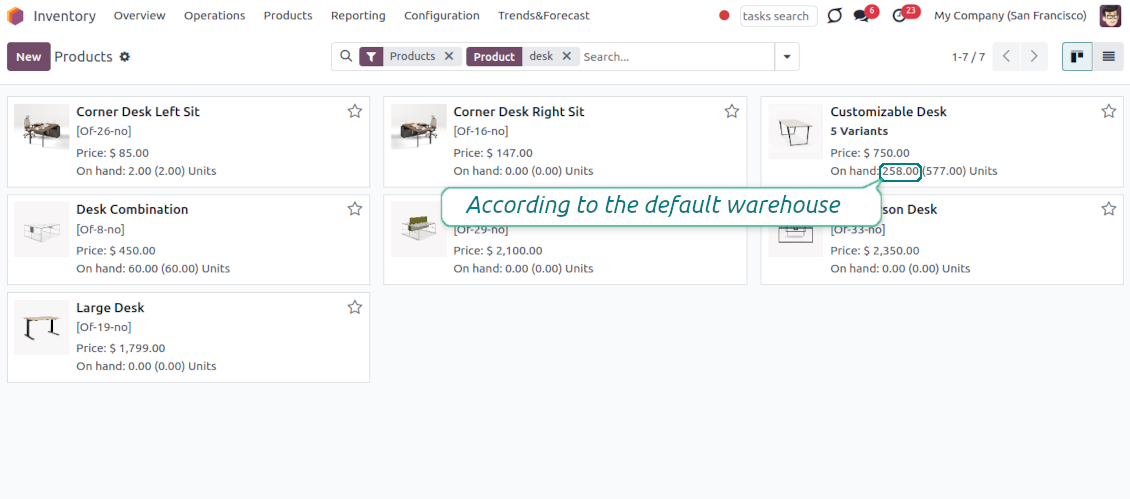Image resolution: width=1130 pixels, height=499 pixels.
Task: Toggle favorite star on Customizable Desk
Action: (x=1108, y=111)
